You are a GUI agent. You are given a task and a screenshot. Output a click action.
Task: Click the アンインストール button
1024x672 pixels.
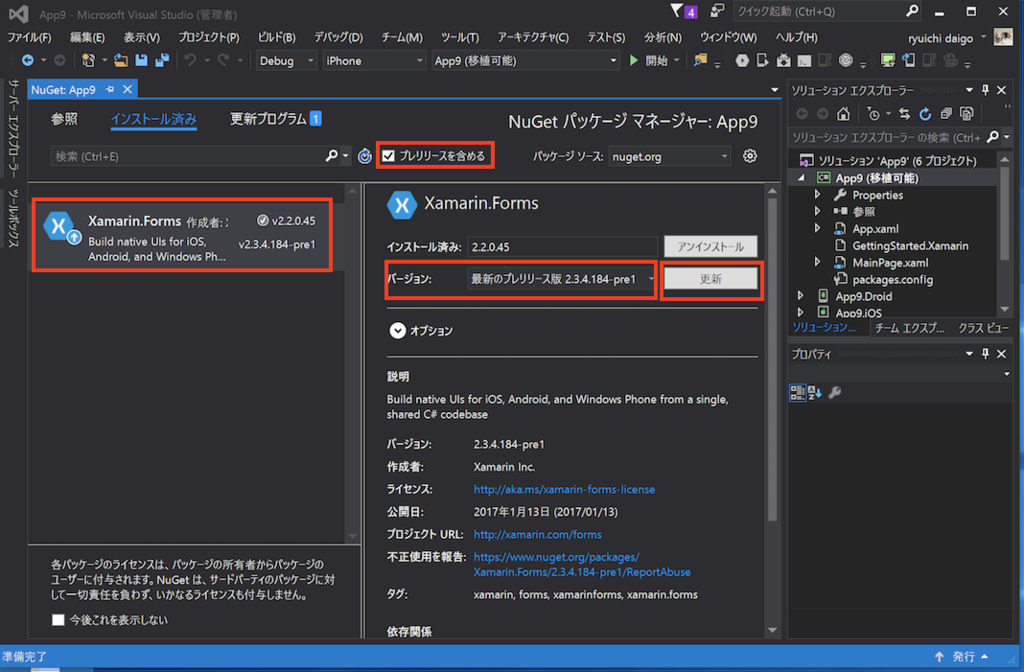coord(711,247)
